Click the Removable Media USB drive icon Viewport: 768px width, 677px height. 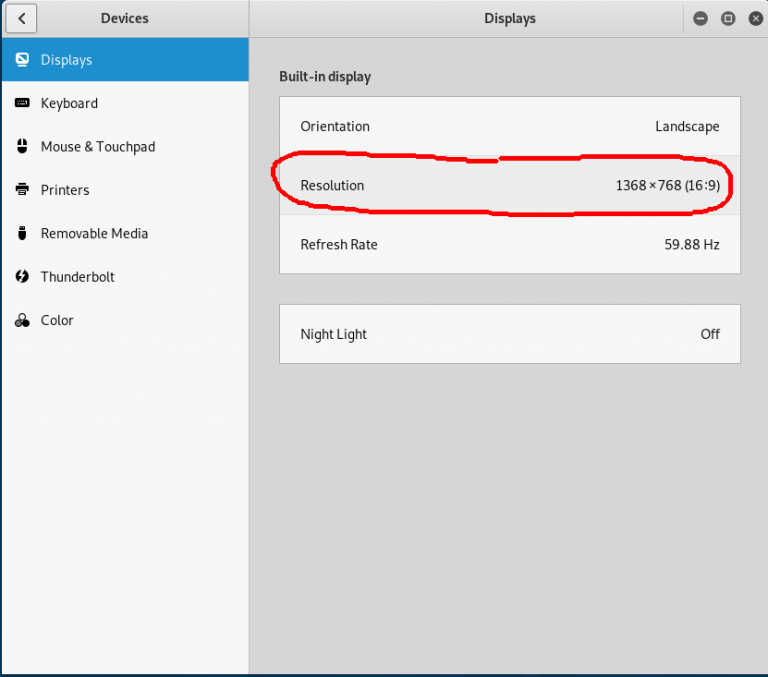(x=22, y=233)
